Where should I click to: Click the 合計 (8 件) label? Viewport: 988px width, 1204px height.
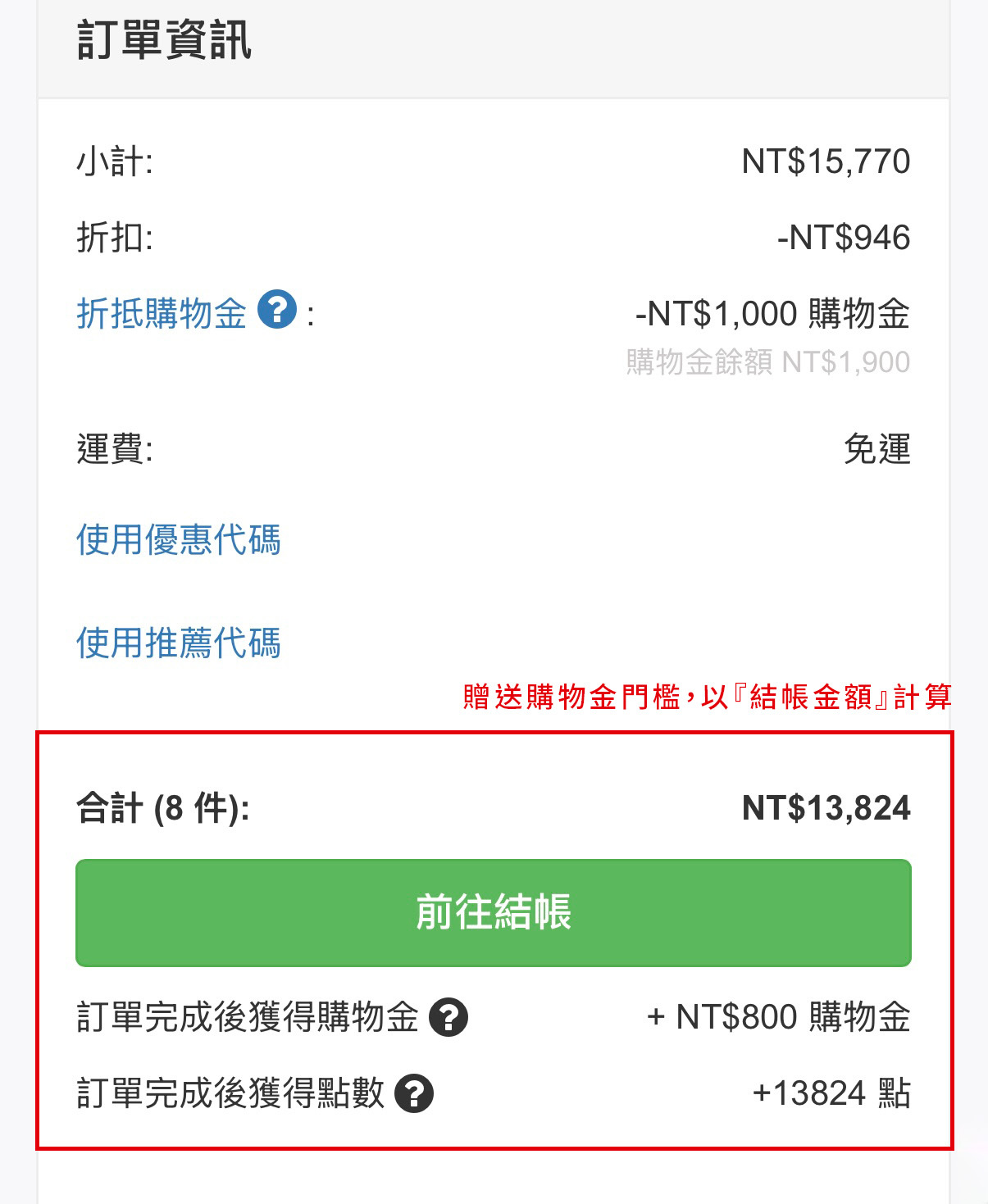tap(163, 808)
